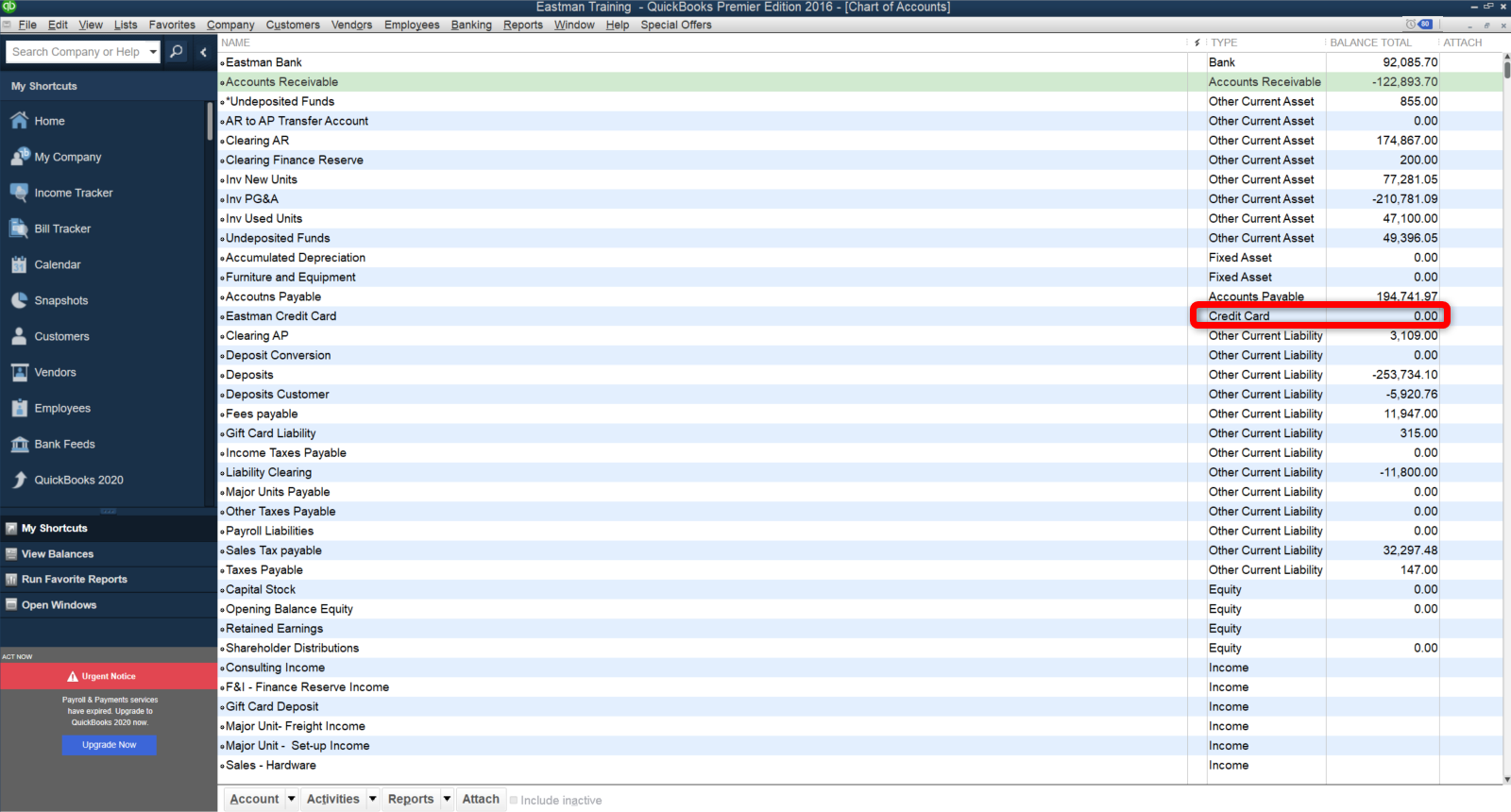Open the Bill Tracker icon
The width and height of the screenshot is (1511, 812).
[x=19, y=228]
